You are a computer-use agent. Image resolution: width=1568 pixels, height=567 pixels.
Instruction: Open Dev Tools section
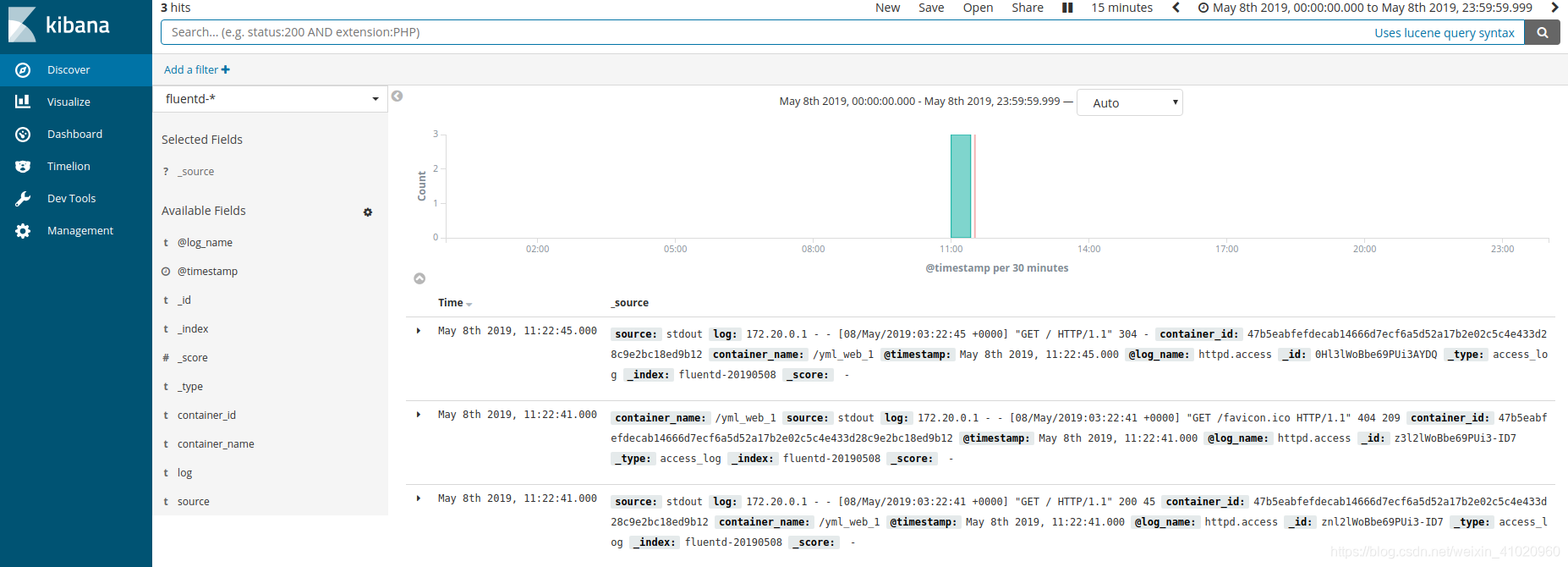76,199
